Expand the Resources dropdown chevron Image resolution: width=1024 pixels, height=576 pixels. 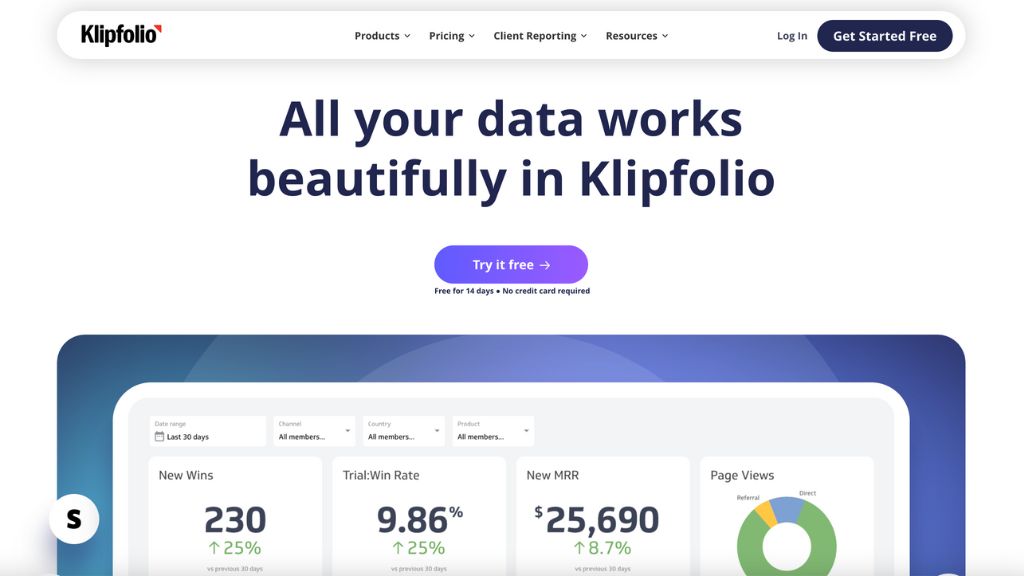[665, 36]
